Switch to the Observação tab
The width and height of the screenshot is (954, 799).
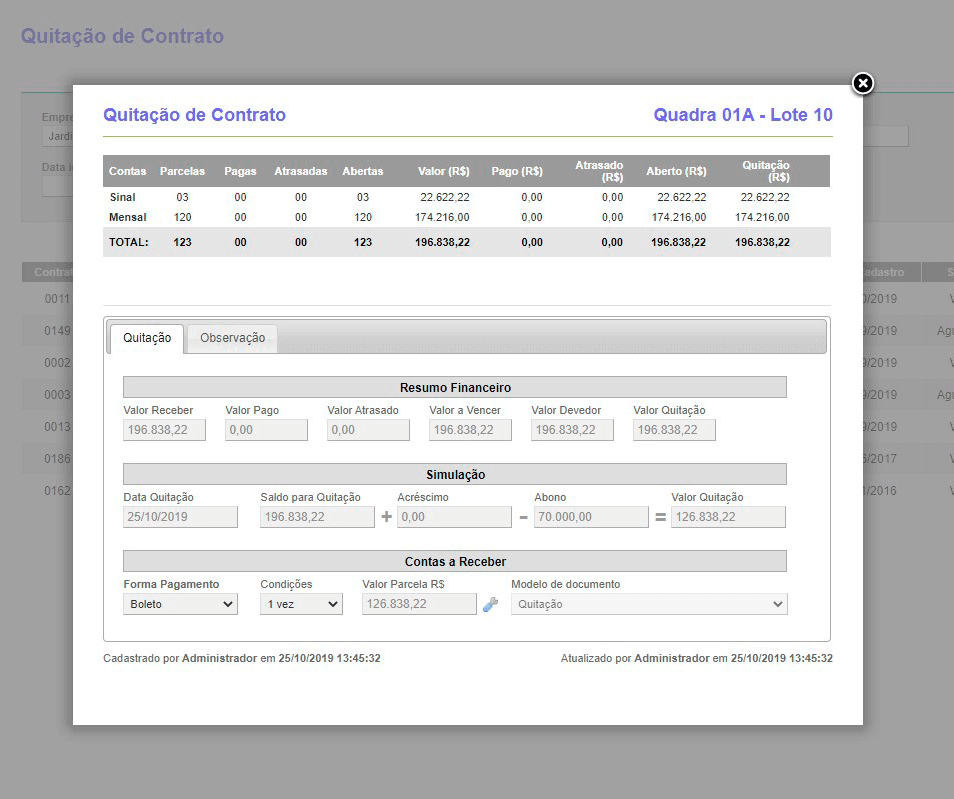(x=232, y=338)
